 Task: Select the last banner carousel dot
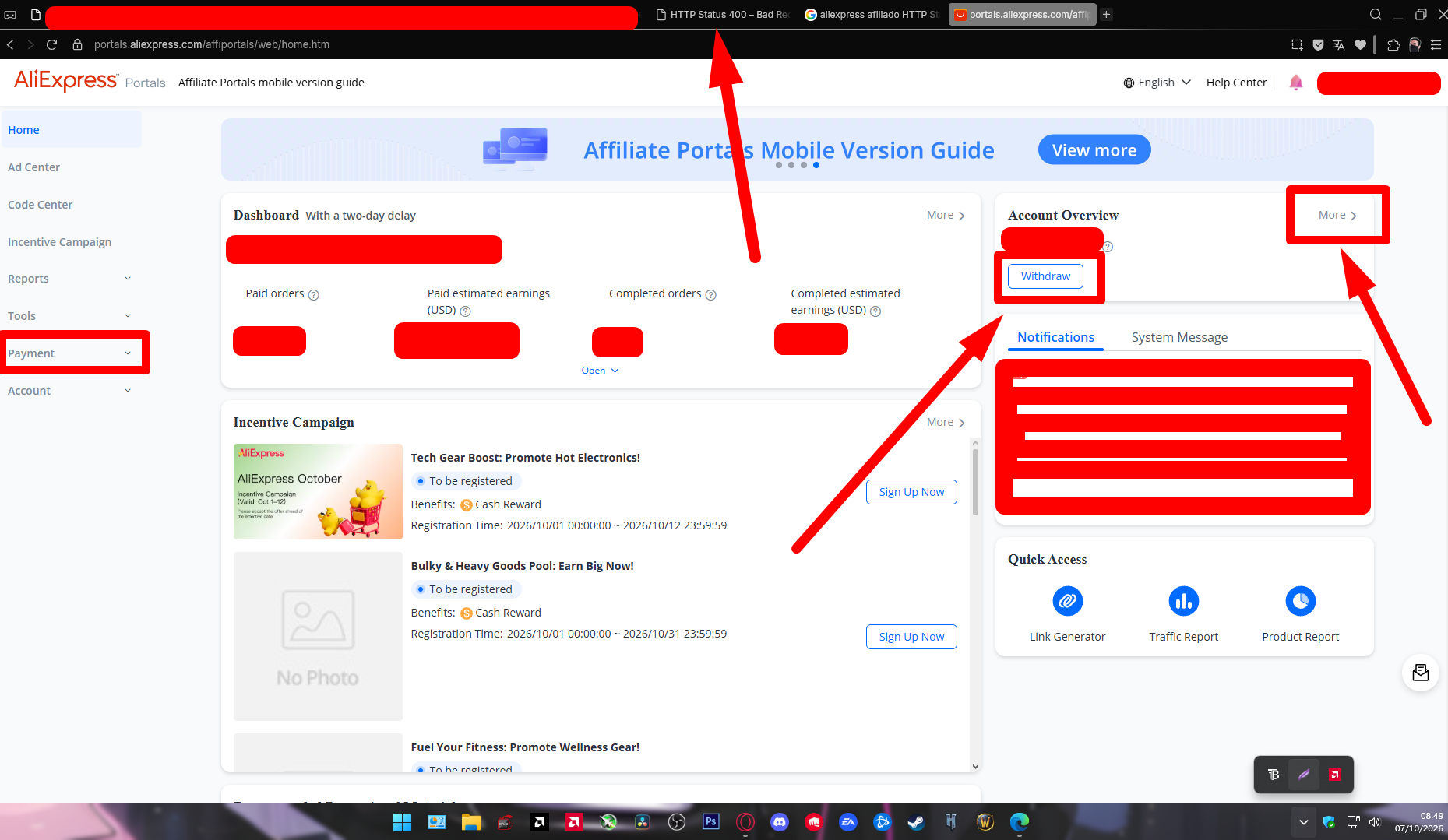(x=816, y=165)
